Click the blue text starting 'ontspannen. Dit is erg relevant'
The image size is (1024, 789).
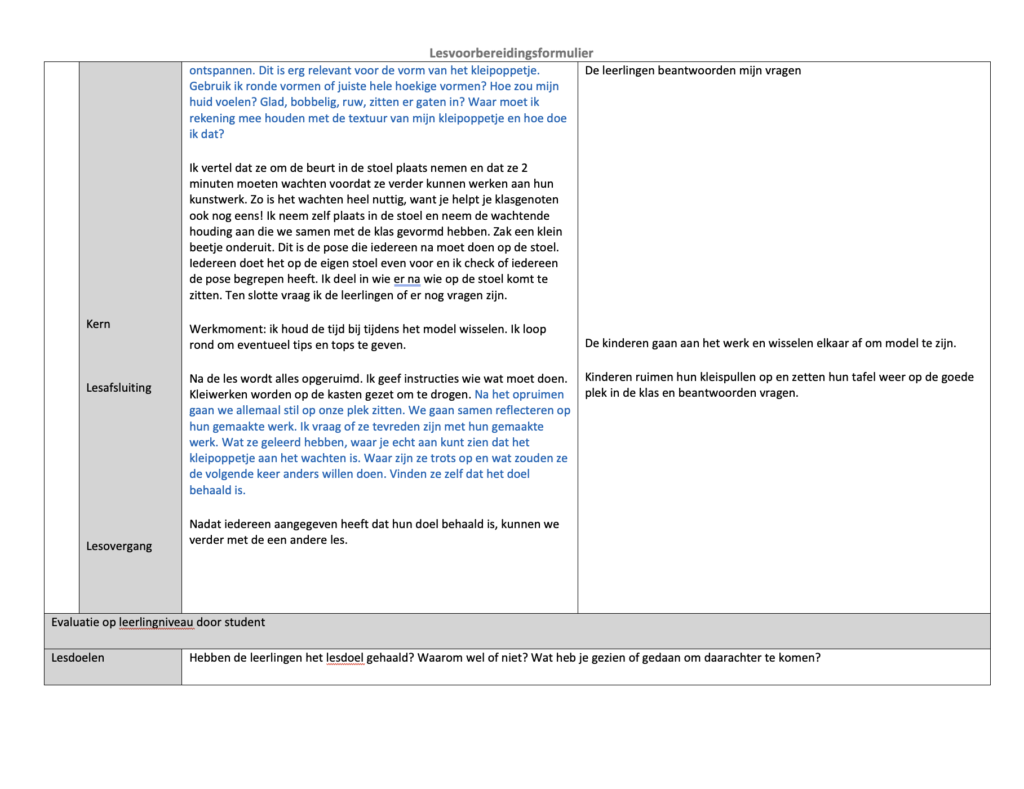click(x=378, y=102)
